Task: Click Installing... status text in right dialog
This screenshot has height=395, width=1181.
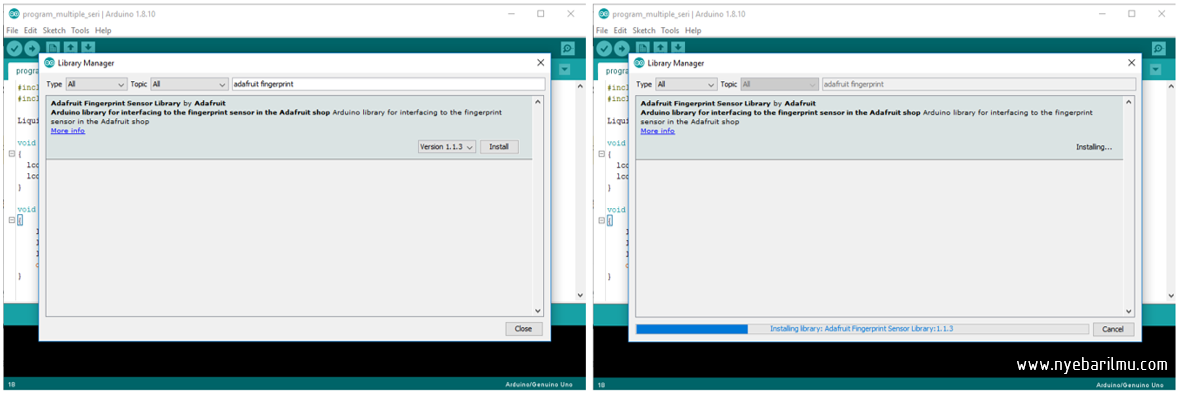Action: coord(1094,147)
